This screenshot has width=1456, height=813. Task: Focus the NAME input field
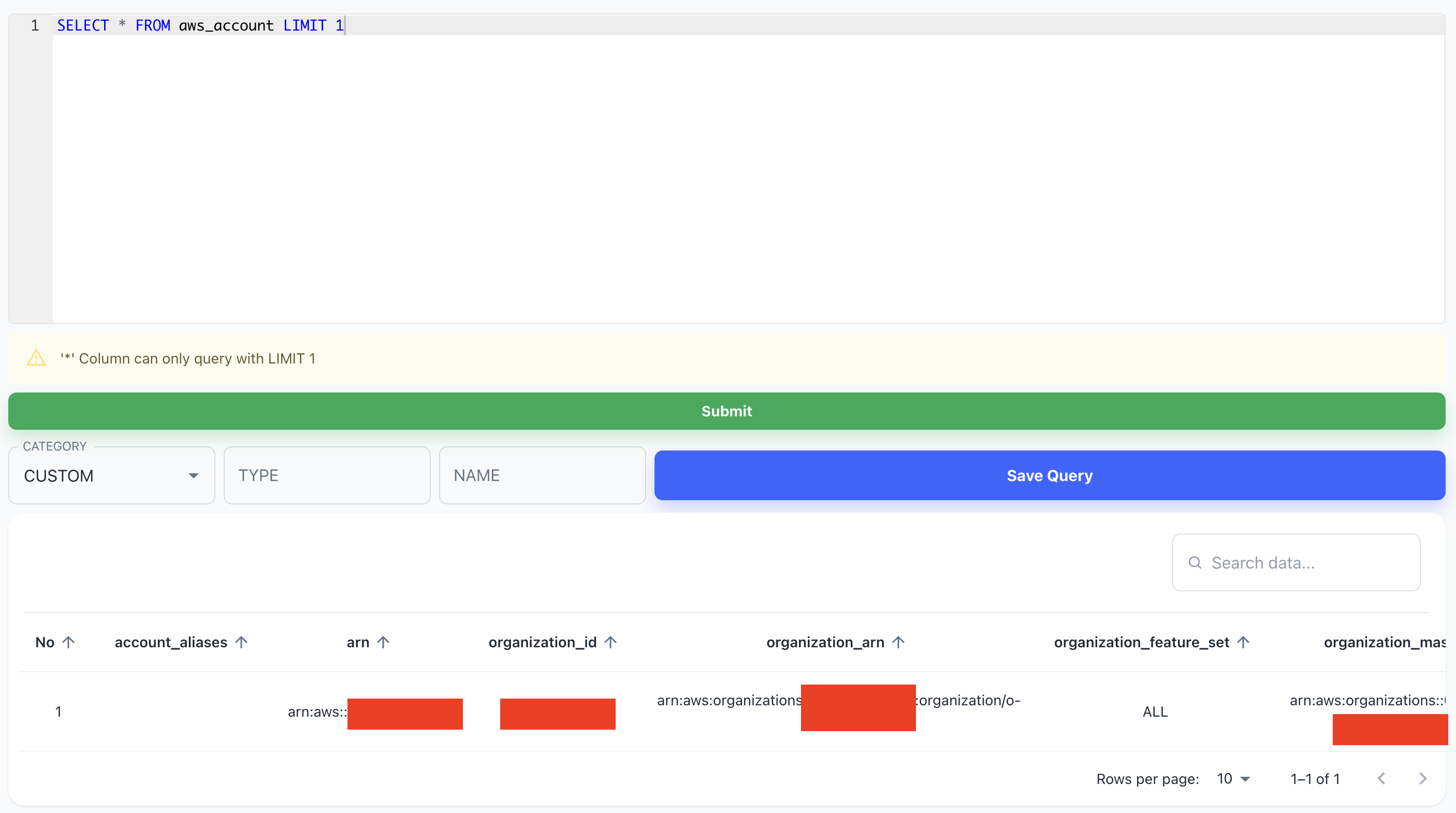pos(542,475)
